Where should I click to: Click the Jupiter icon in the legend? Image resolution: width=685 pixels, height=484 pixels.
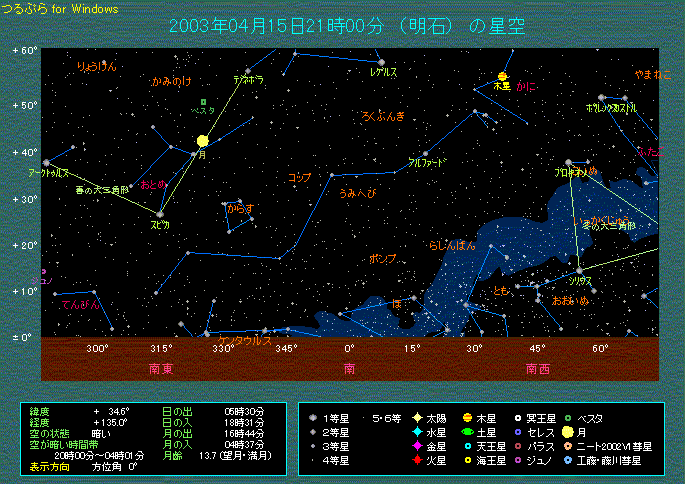coord(467,418)
